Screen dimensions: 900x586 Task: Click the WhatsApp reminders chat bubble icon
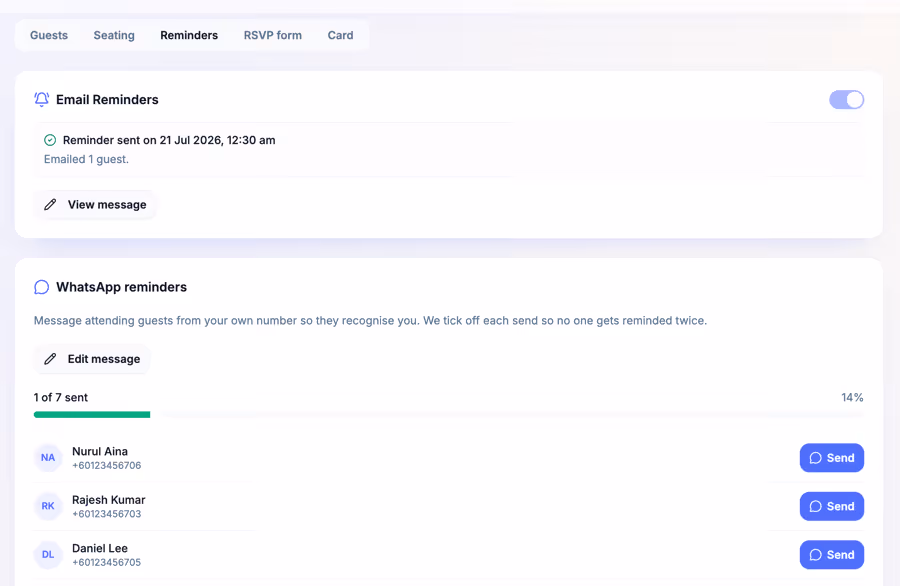pos(41,287)
